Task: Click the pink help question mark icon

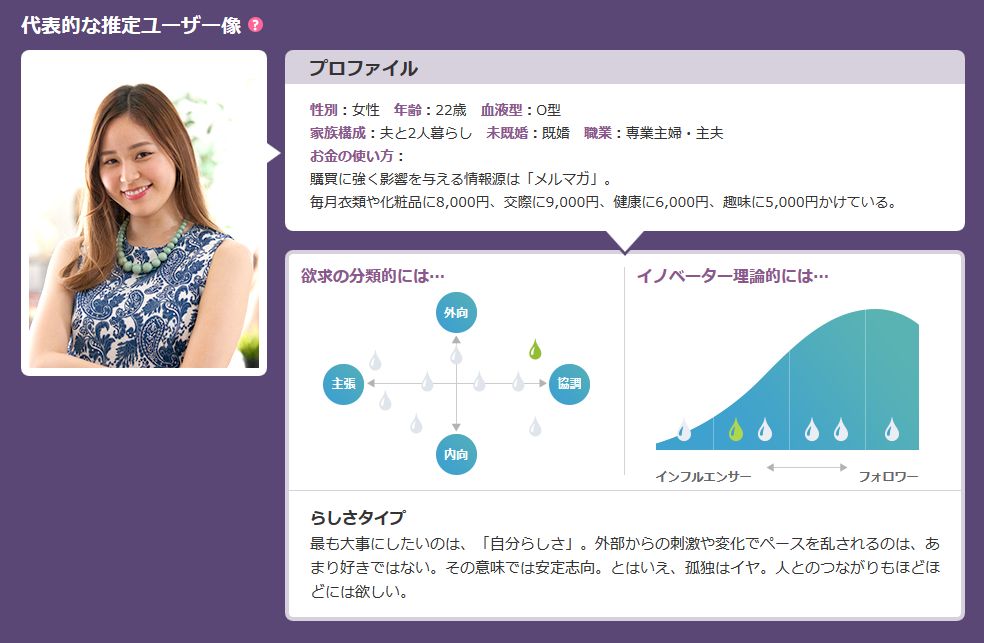Action: 255,25
